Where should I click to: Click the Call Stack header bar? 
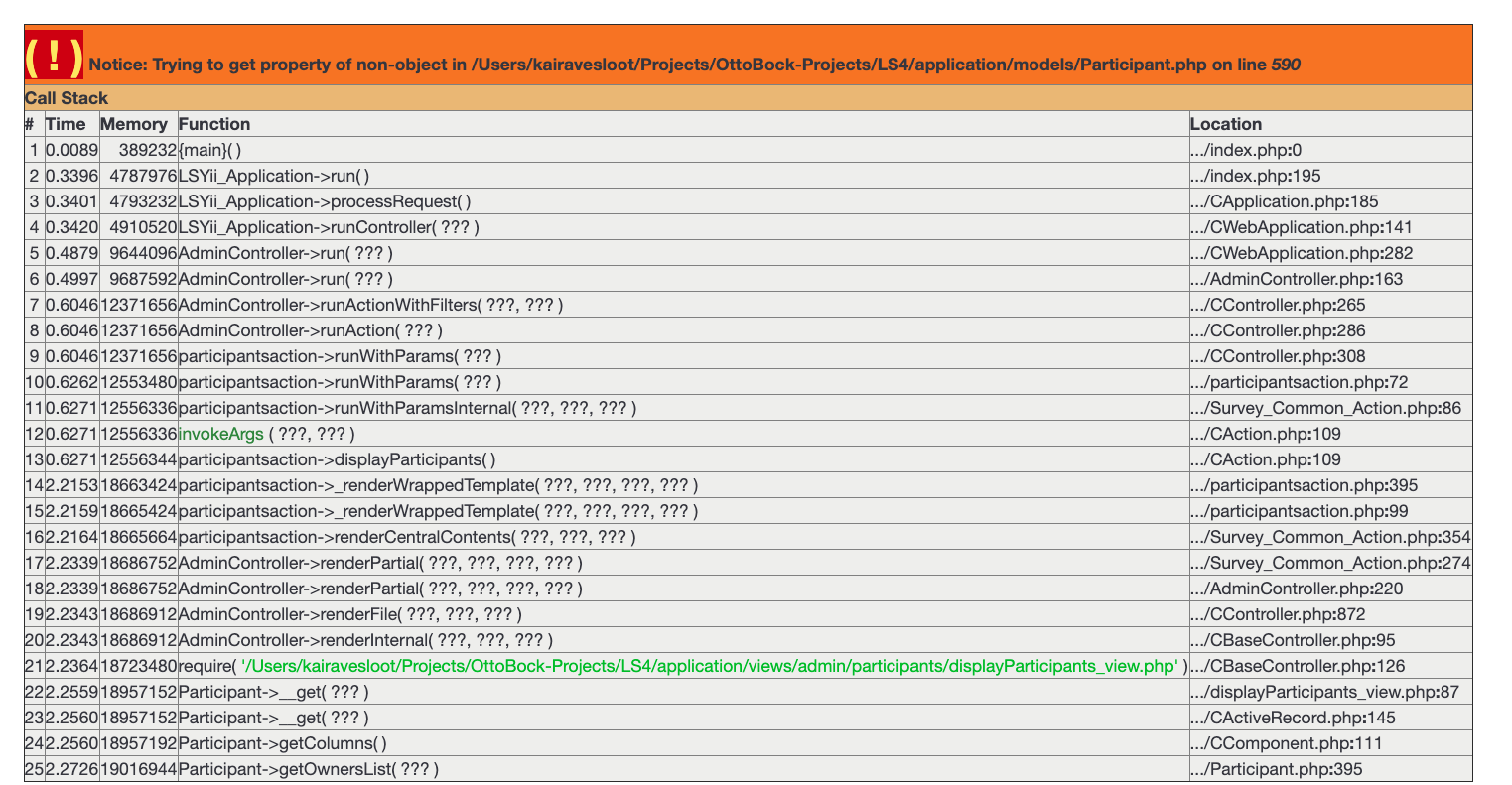(67, 98)
